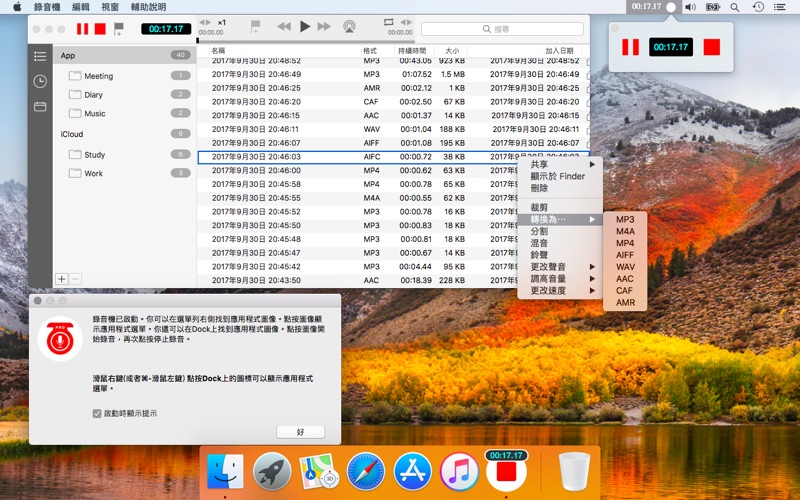Uncheck 啟動時顯示提示 checkbox
Screen dimensions: 800x500
97,413
